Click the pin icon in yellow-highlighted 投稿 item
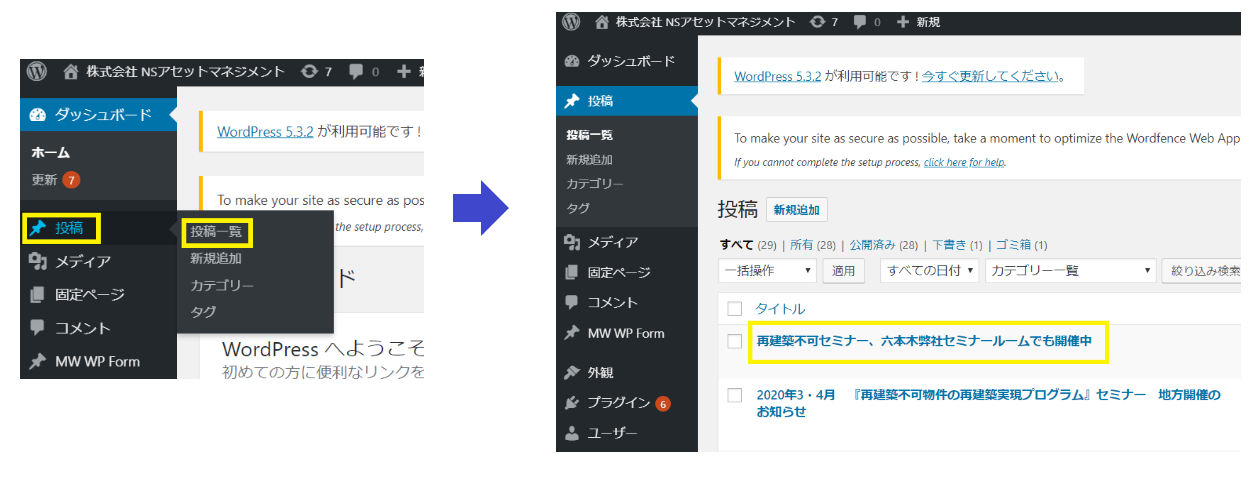 click(x=38, y=228)
